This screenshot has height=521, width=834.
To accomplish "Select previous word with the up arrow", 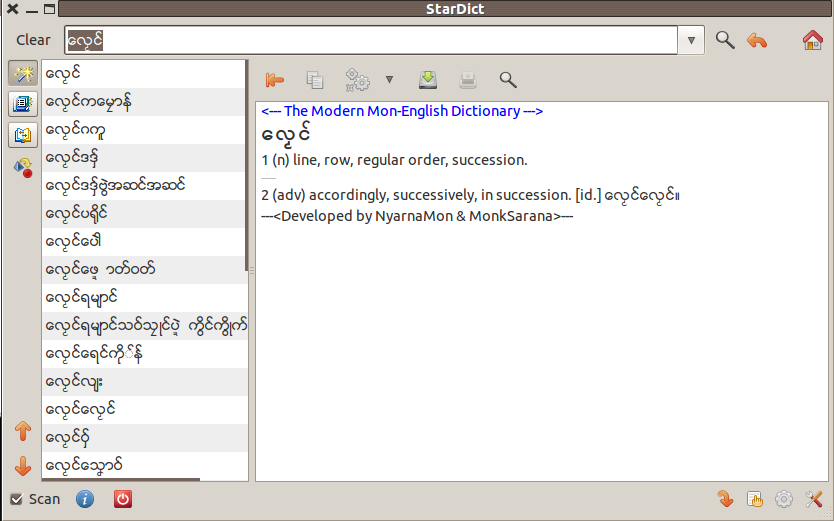I will coord(23,432).
